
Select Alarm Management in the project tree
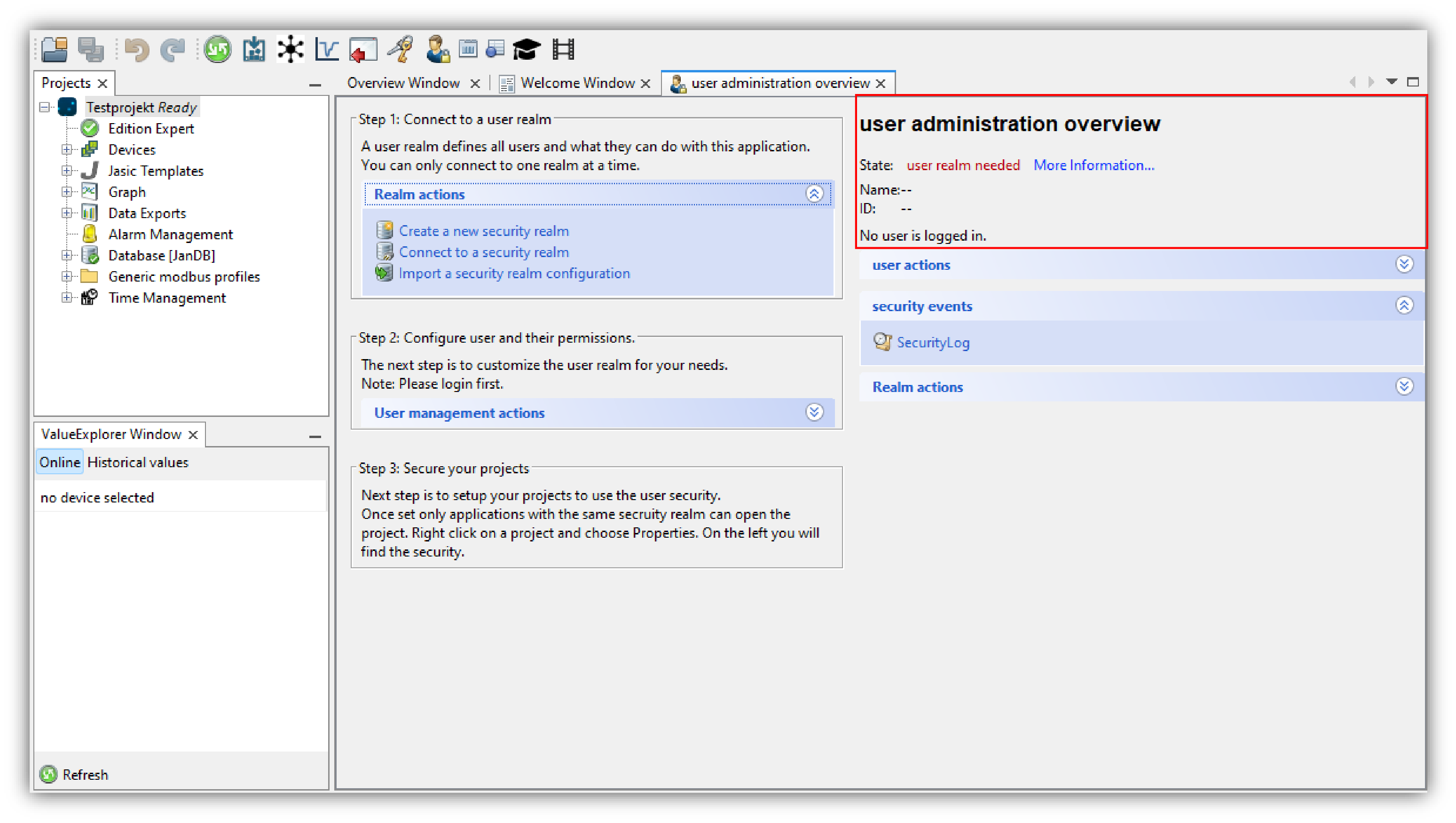click(170, 234)
